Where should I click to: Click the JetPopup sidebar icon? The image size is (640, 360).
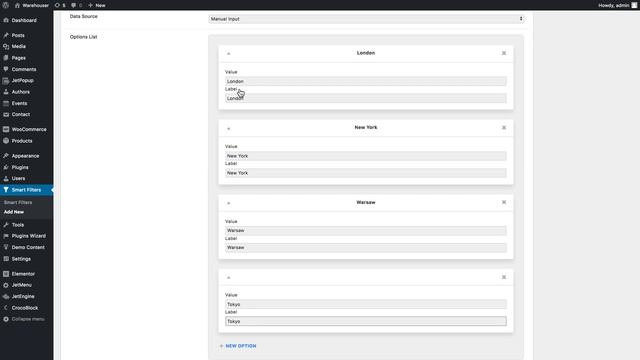pyautogui.click(x=6, y=80)
